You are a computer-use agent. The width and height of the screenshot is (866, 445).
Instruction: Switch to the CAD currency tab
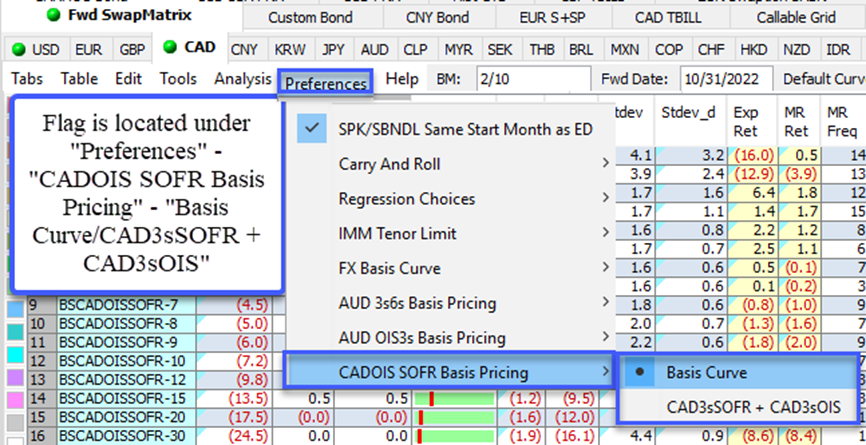(x=191, y=47)
